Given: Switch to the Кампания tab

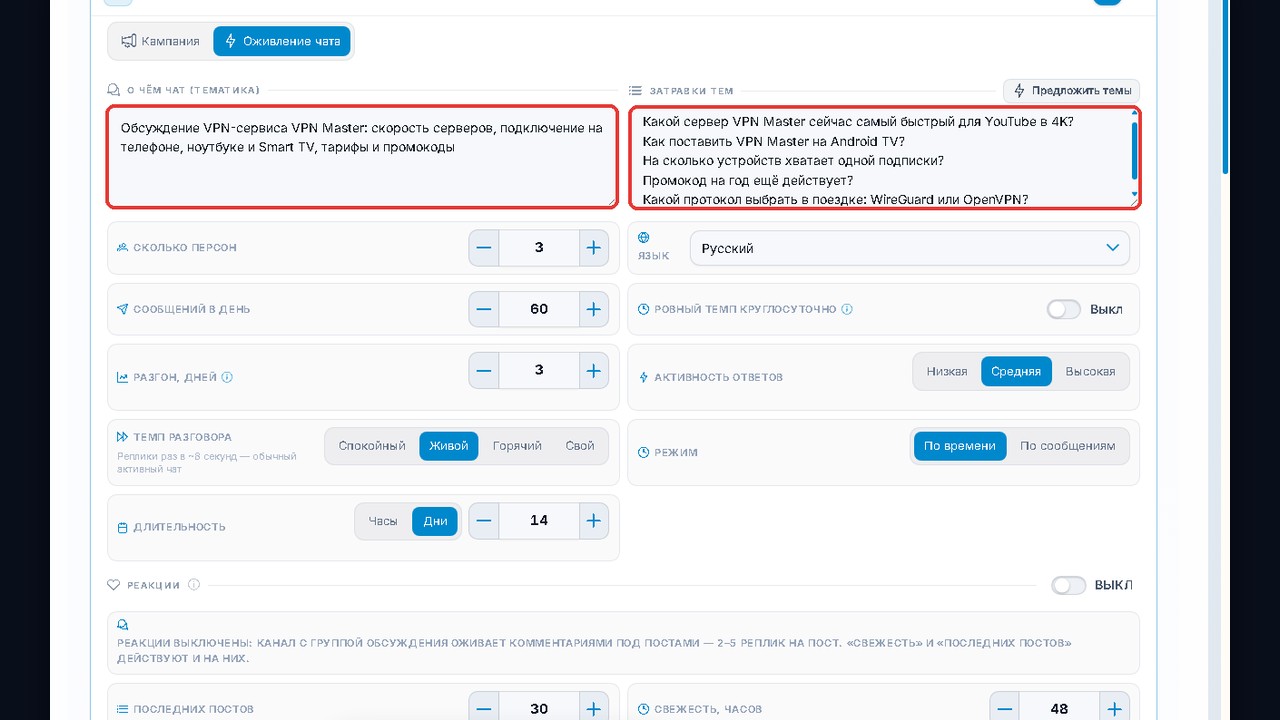Looking at the screenshot, I should [161, 41].
